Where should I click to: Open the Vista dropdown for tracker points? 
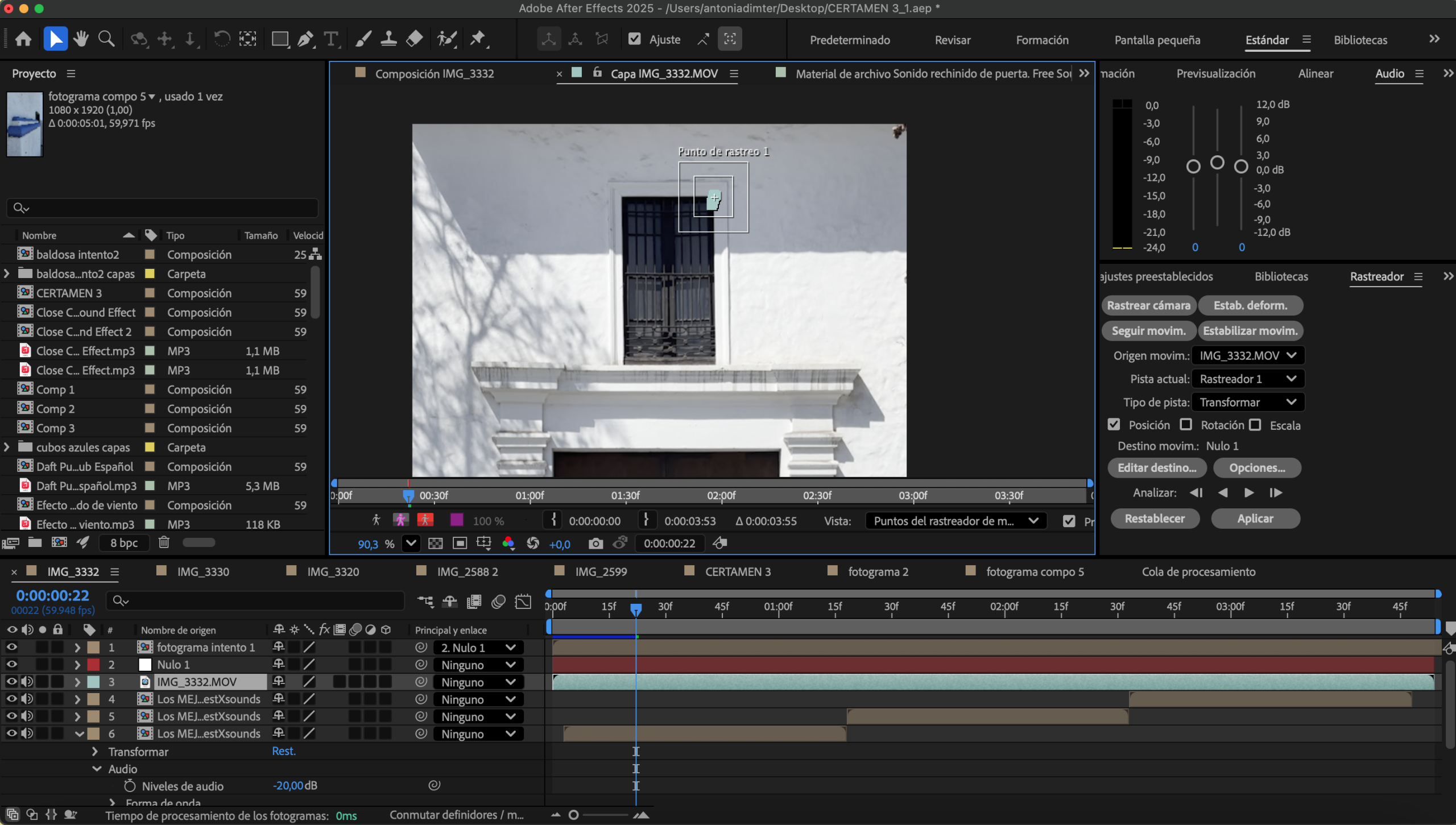coord(955,521)
